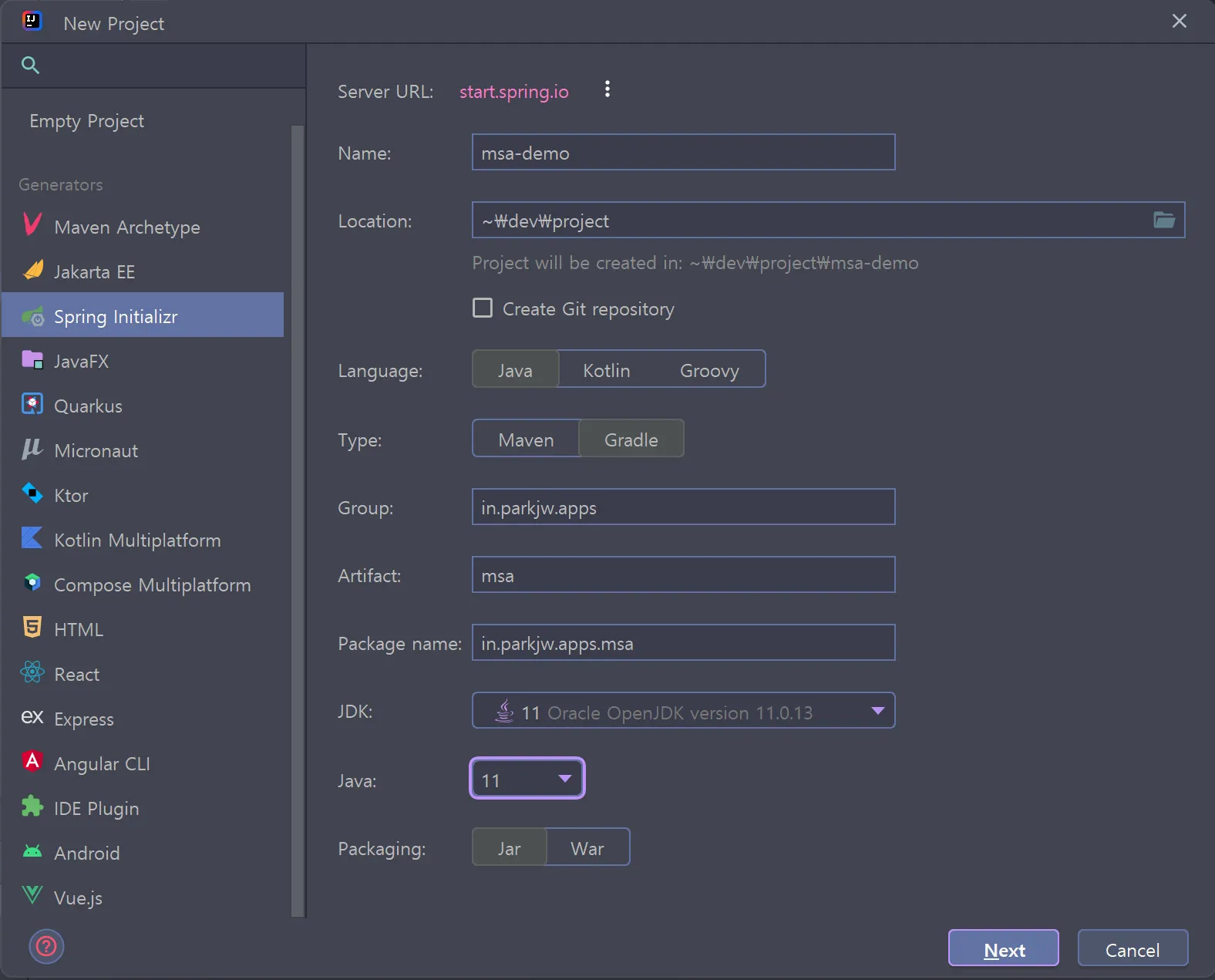Set project type to Maven
The width and height of the screenshot is (1215, 980).
(x=526, y=439)
